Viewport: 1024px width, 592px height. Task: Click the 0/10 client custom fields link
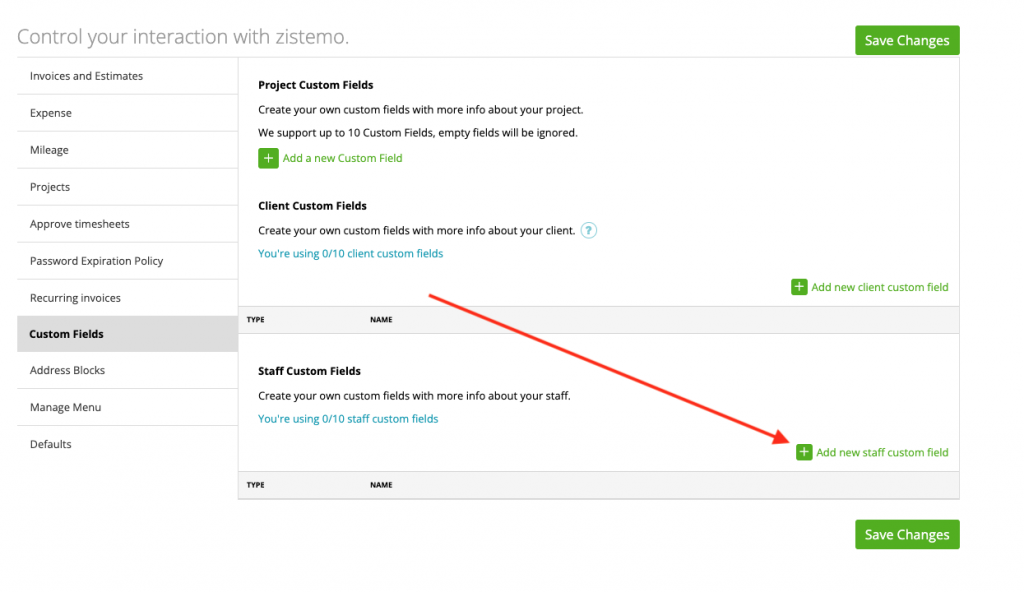(350, 253)
